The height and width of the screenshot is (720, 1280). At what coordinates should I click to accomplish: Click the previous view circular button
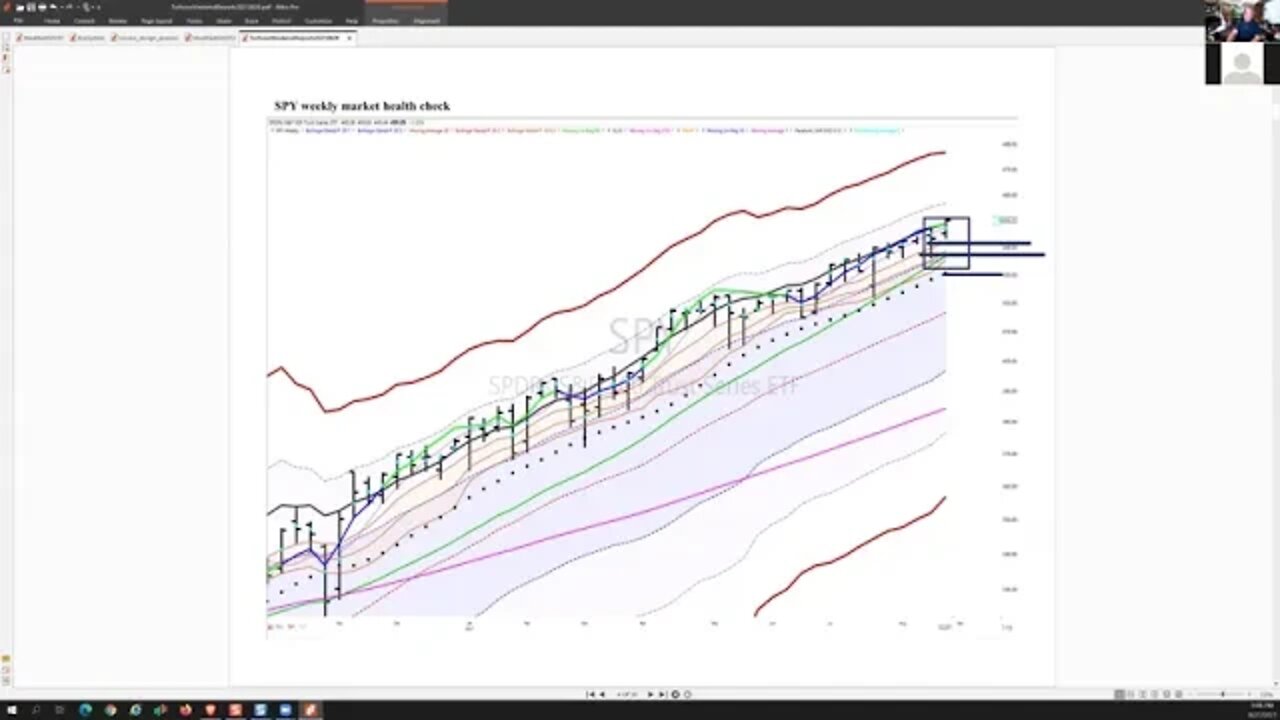(x=675, y=694)
